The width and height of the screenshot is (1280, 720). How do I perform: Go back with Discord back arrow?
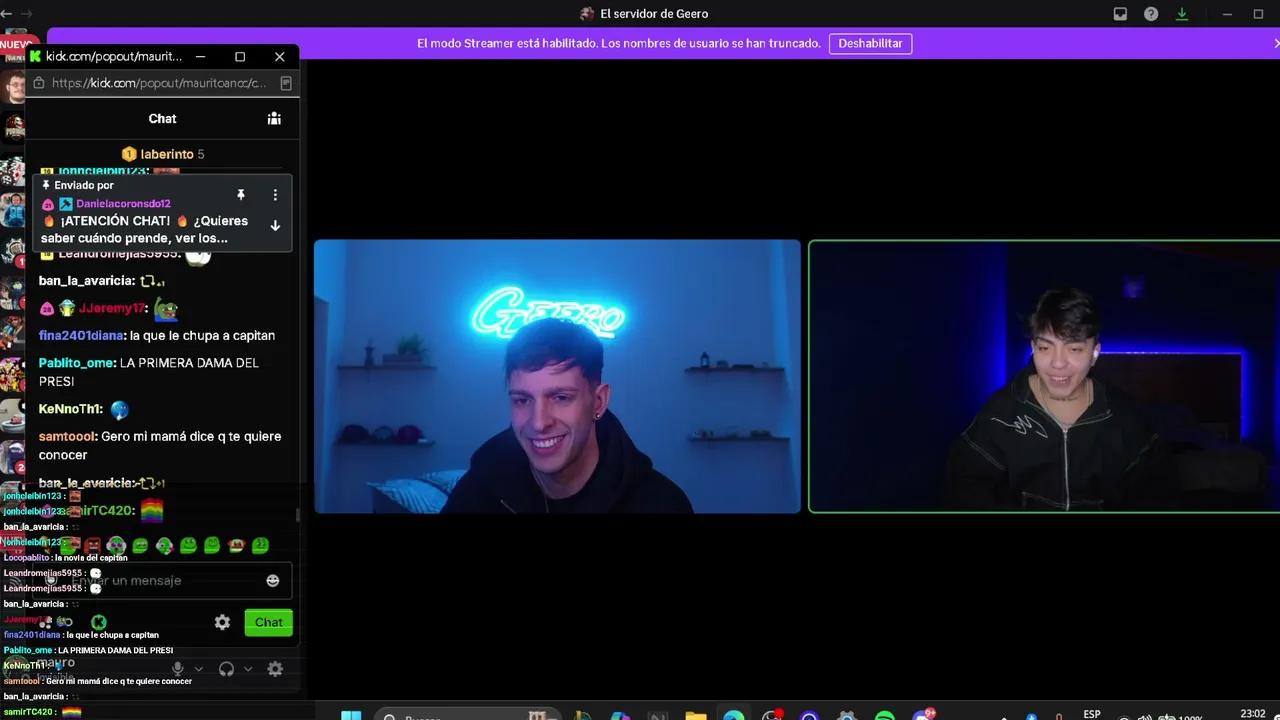(7, 14)
